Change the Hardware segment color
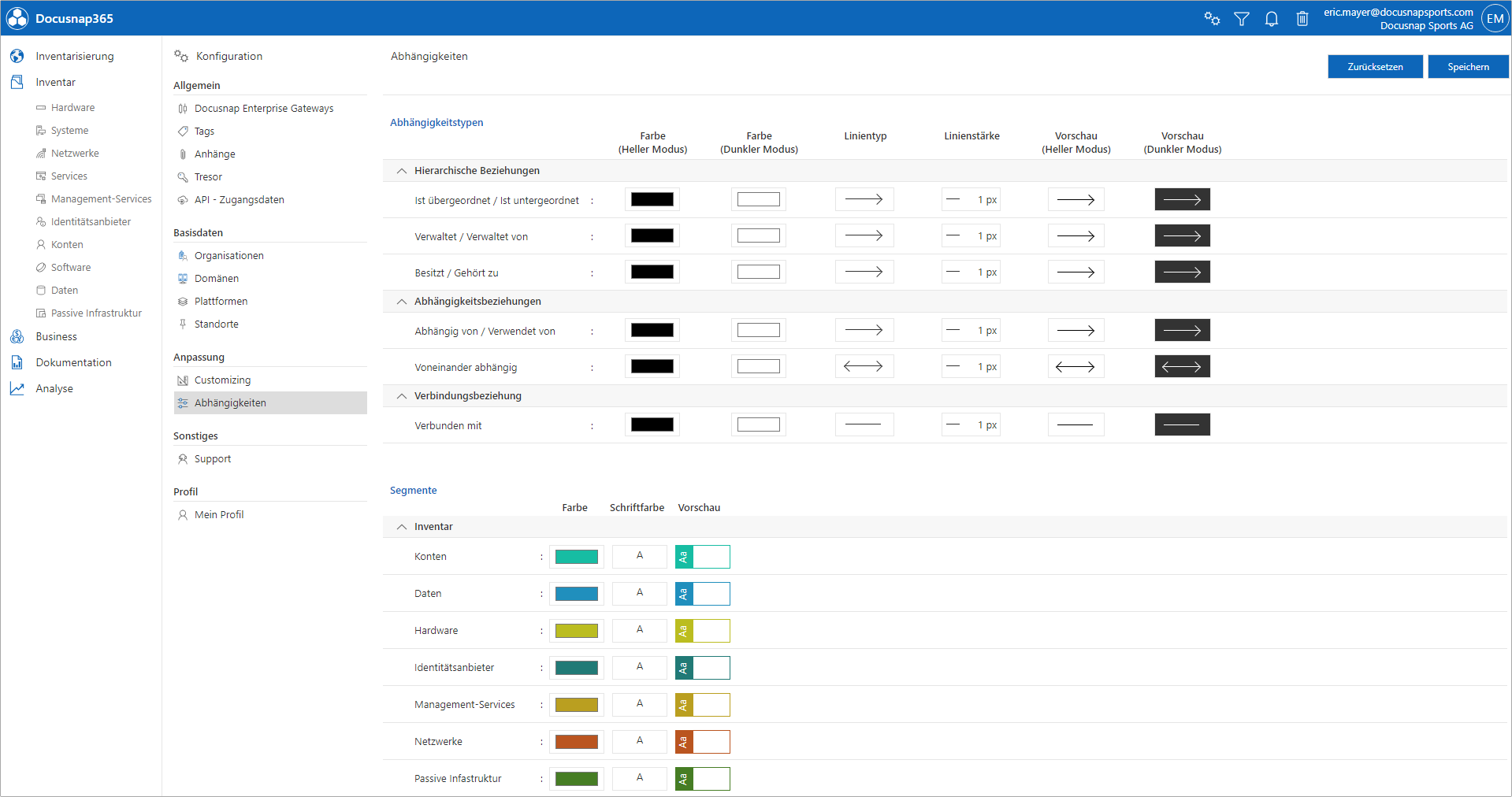This screenshot has height=797, width=1512. click(x=577, y=631)
